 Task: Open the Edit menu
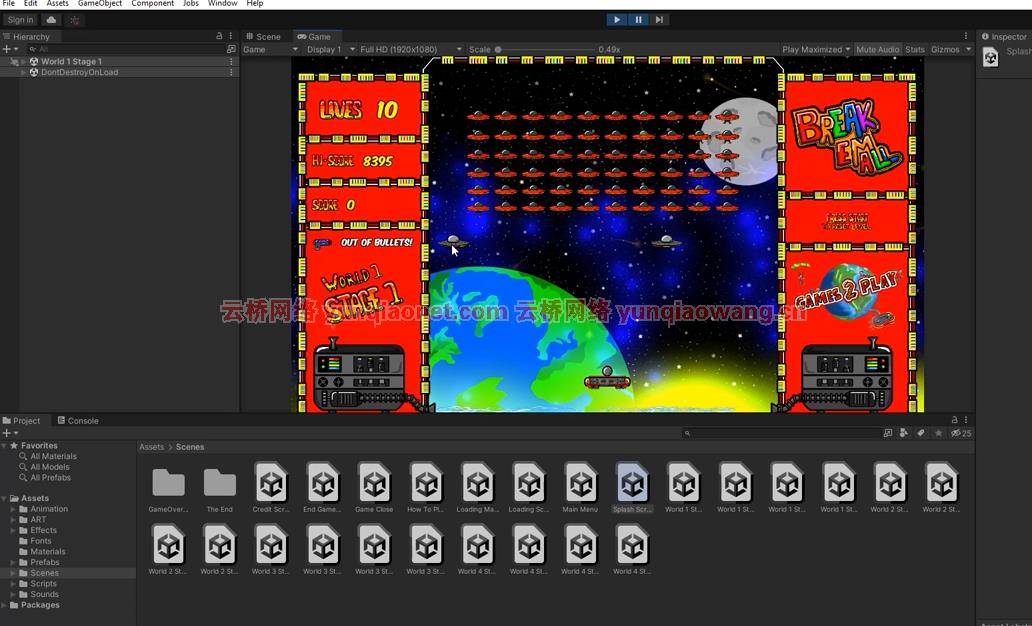[x=31, y=3]
